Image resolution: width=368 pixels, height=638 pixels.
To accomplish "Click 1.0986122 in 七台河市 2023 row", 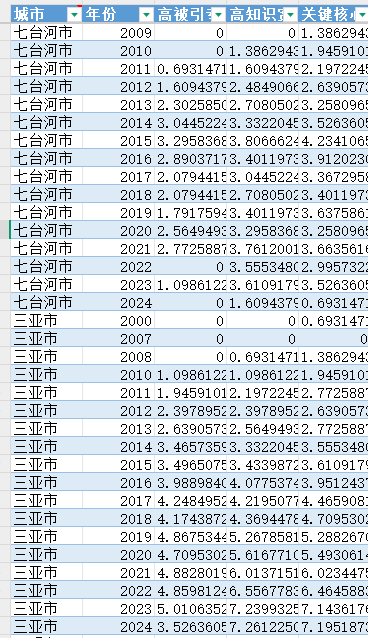I will pos(191,283).
